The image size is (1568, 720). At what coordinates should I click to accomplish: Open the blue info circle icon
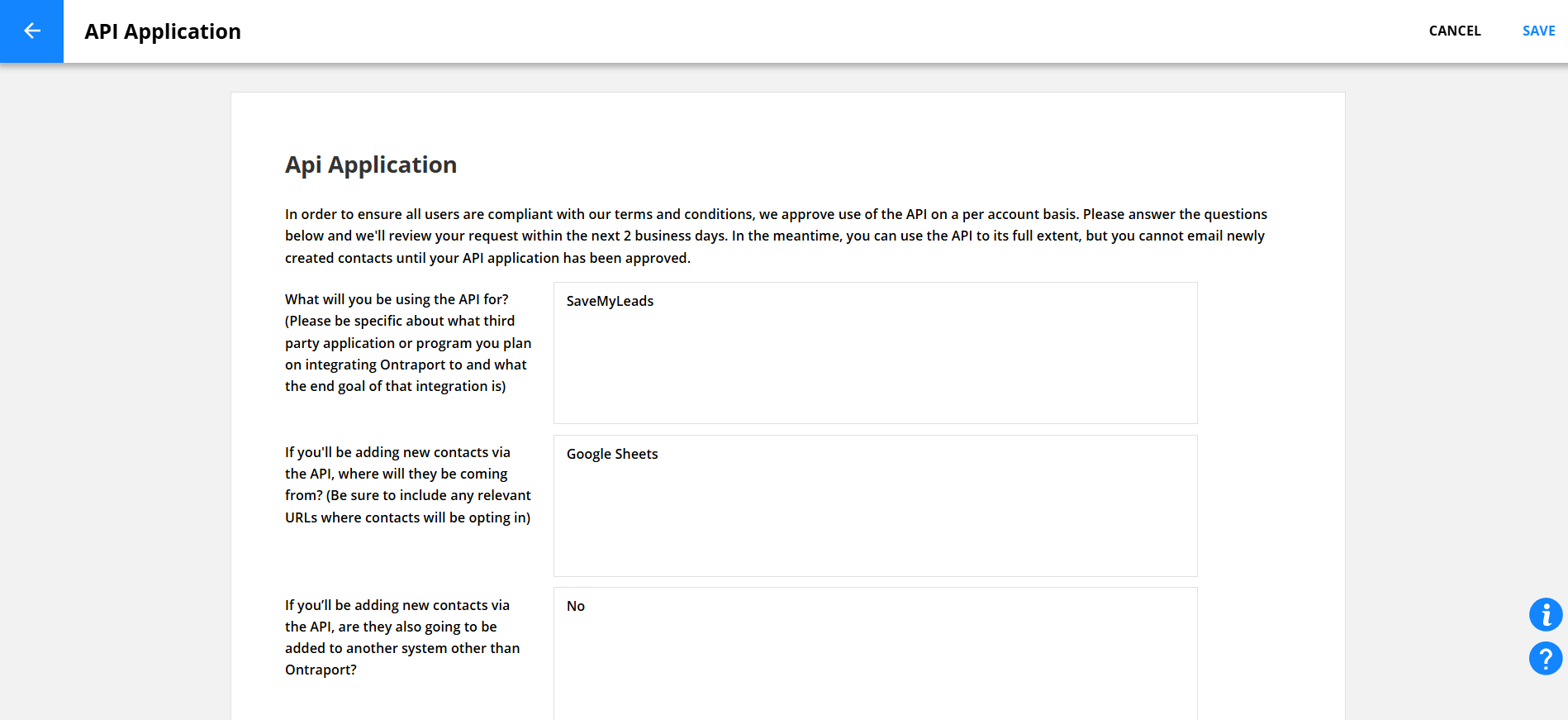1545,615
